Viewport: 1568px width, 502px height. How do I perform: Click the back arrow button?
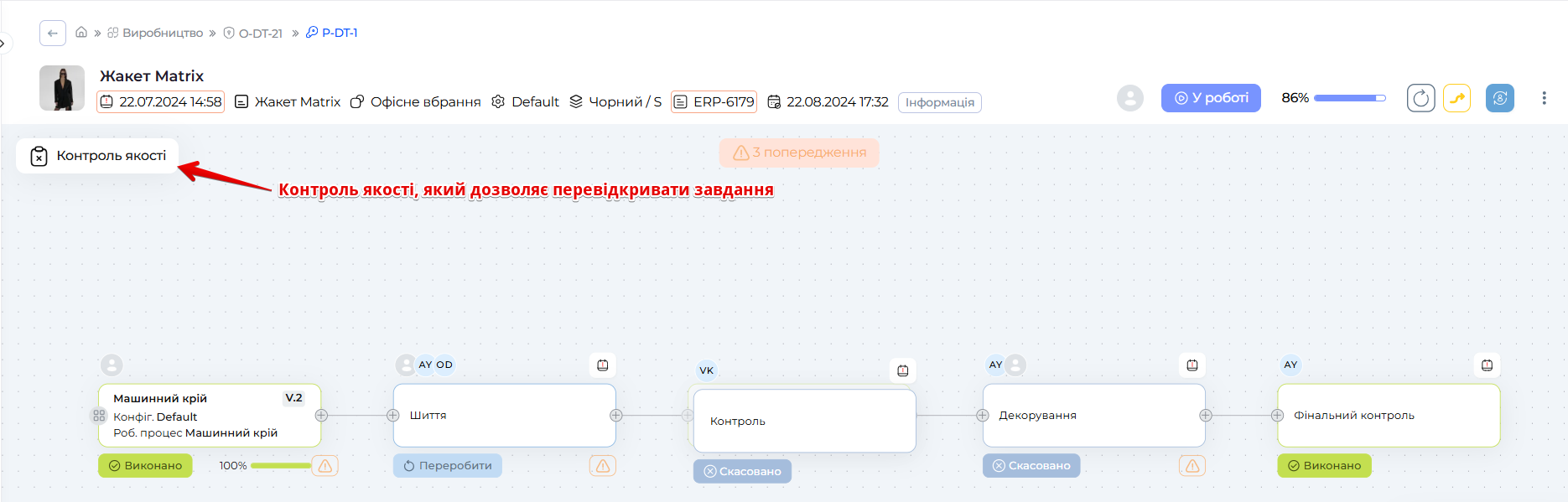pos(53,33)
